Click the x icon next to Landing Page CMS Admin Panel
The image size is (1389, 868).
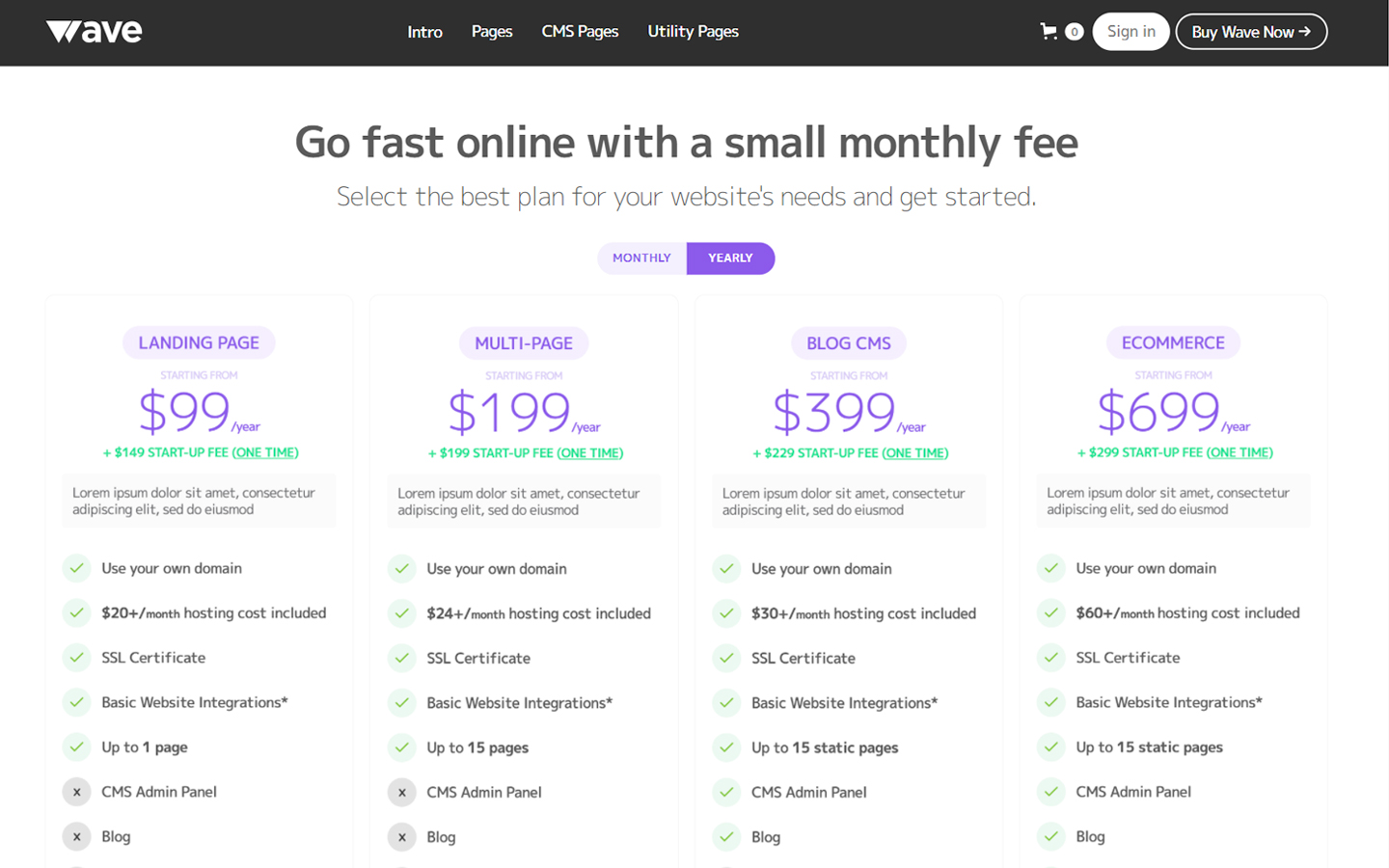coord(76,792)
